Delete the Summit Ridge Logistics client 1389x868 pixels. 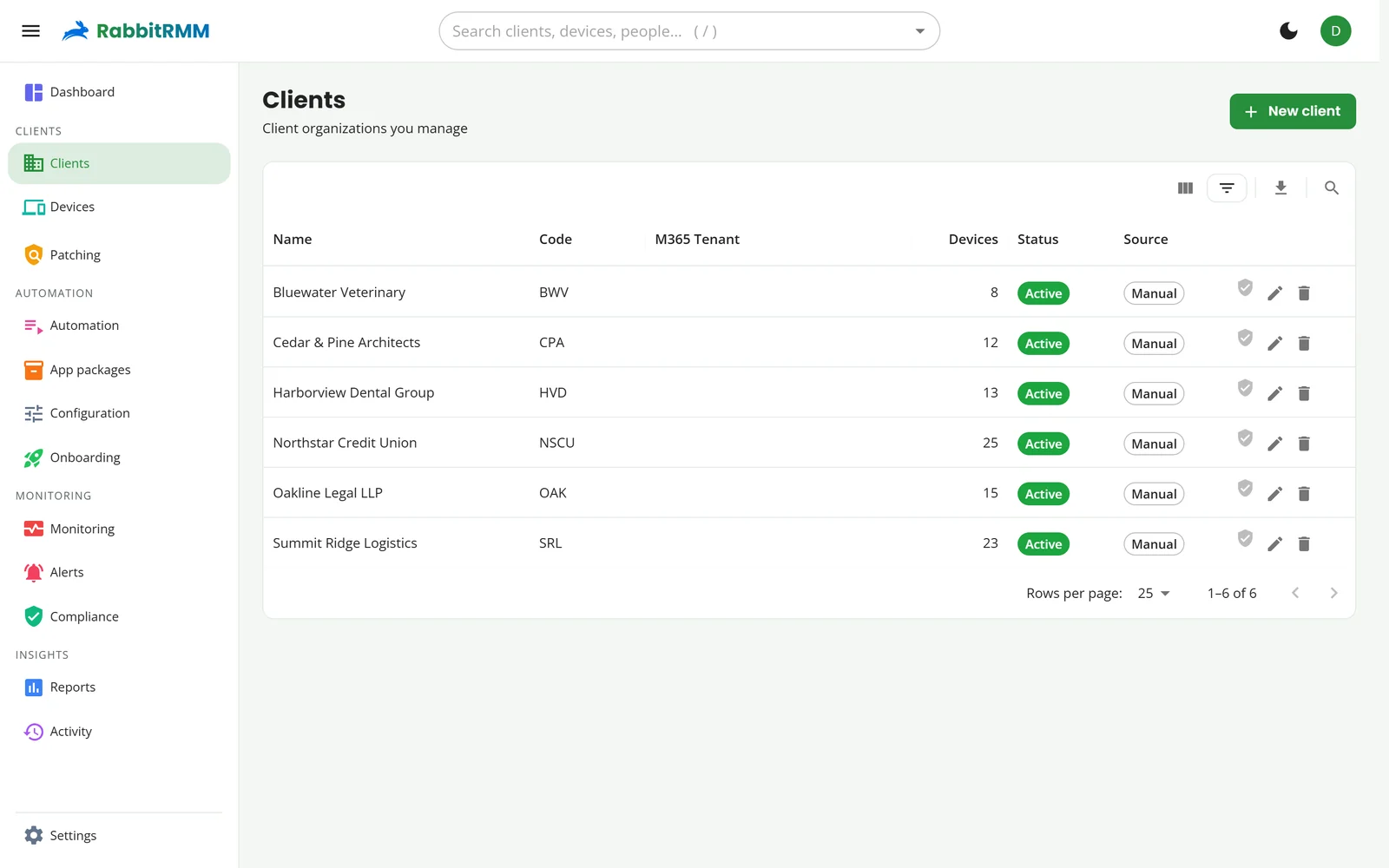tap(1303, 544)
